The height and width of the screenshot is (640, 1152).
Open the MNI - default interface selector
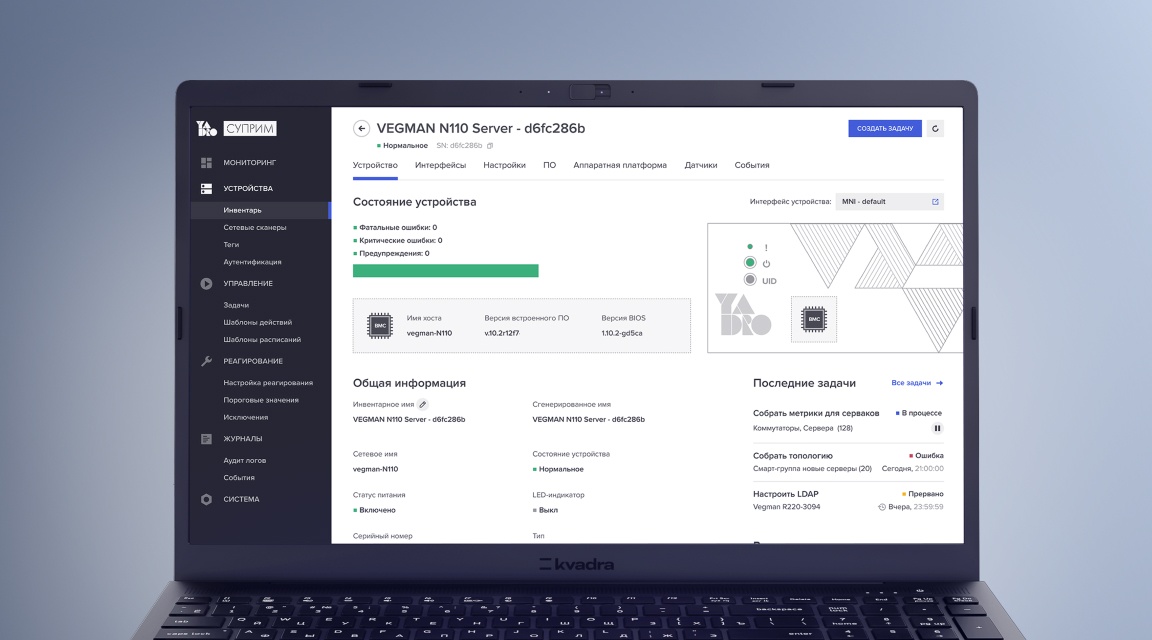click(889, 202)
